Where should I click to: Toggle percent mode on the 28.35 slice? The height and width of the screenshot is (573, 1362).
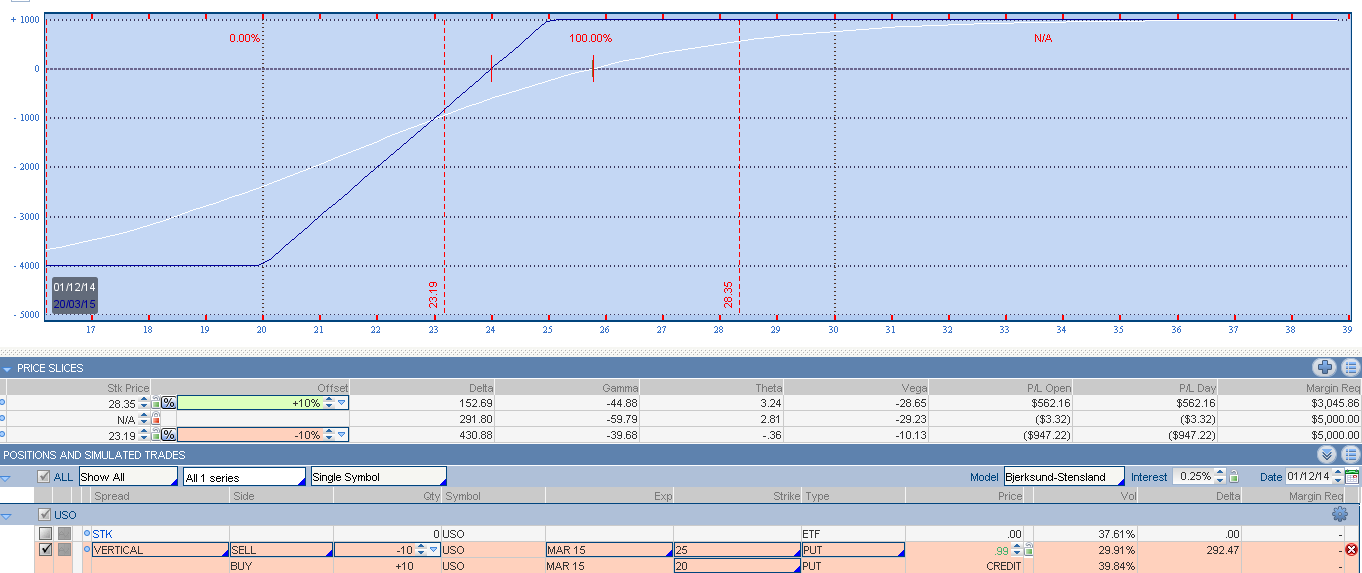[x=169, y=402]
